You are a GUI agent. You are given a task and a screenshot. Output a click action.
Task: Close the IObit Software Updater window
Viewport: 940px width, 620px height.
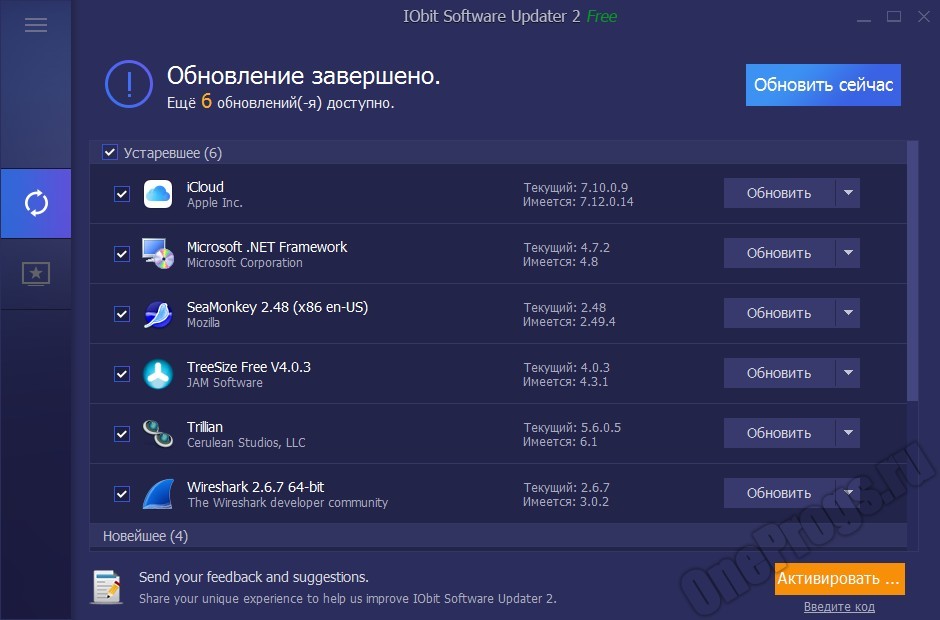tap(924, 17)
